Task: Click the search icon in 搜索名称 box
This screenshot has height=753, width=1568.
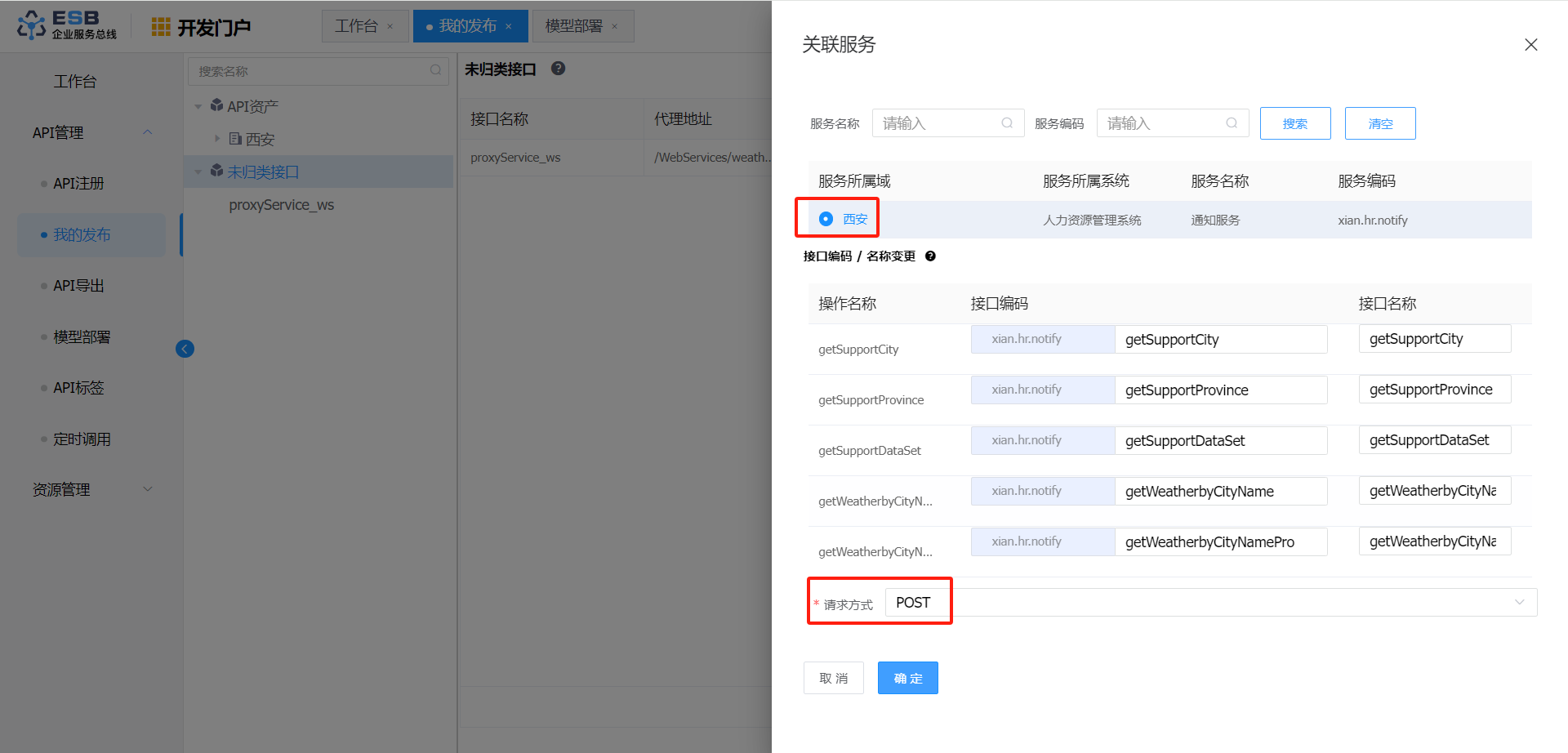Action: coord(436,71)
